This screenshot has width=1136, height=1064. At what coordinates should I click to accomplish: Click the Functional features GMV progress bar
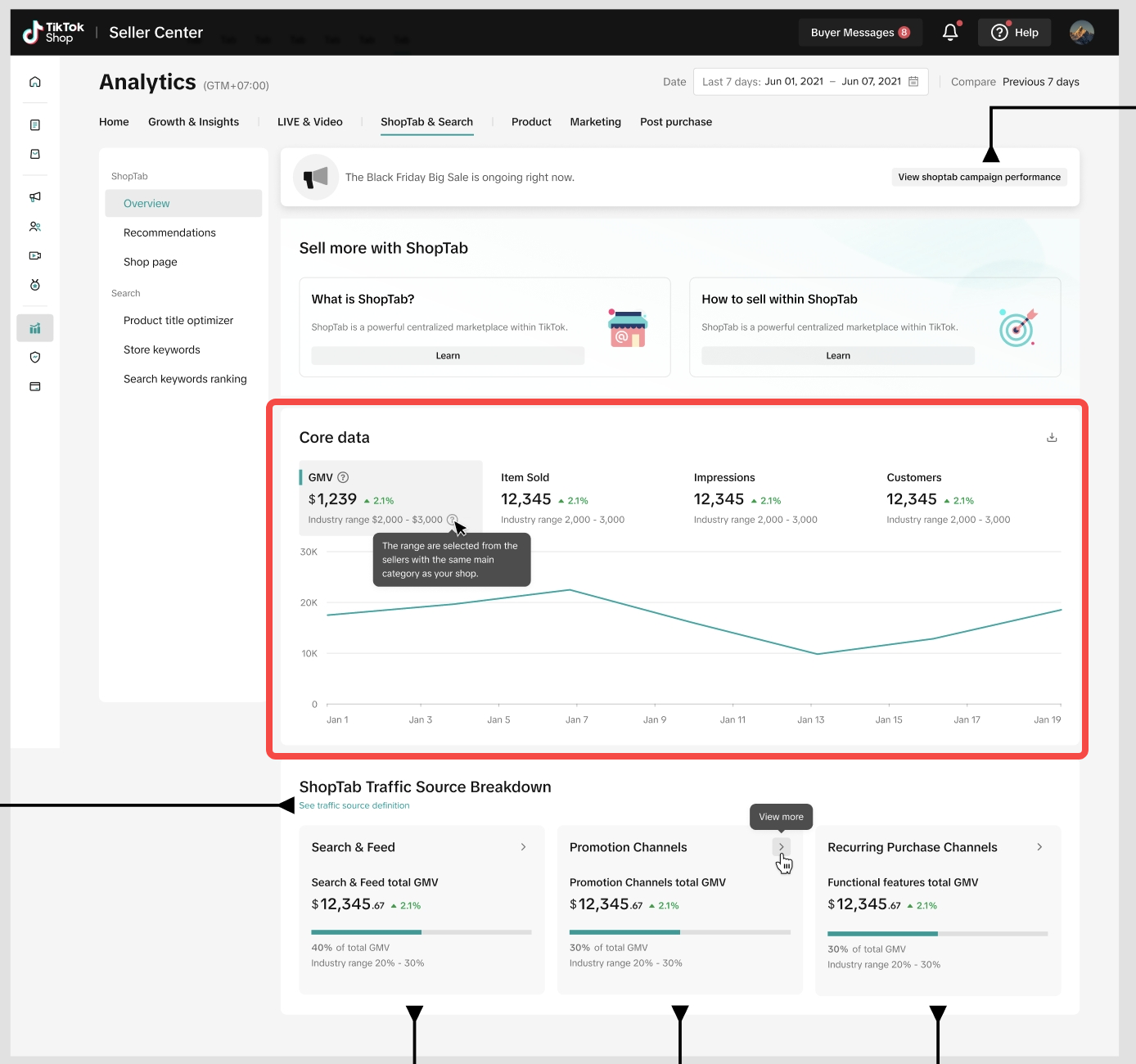pos(938,934)
